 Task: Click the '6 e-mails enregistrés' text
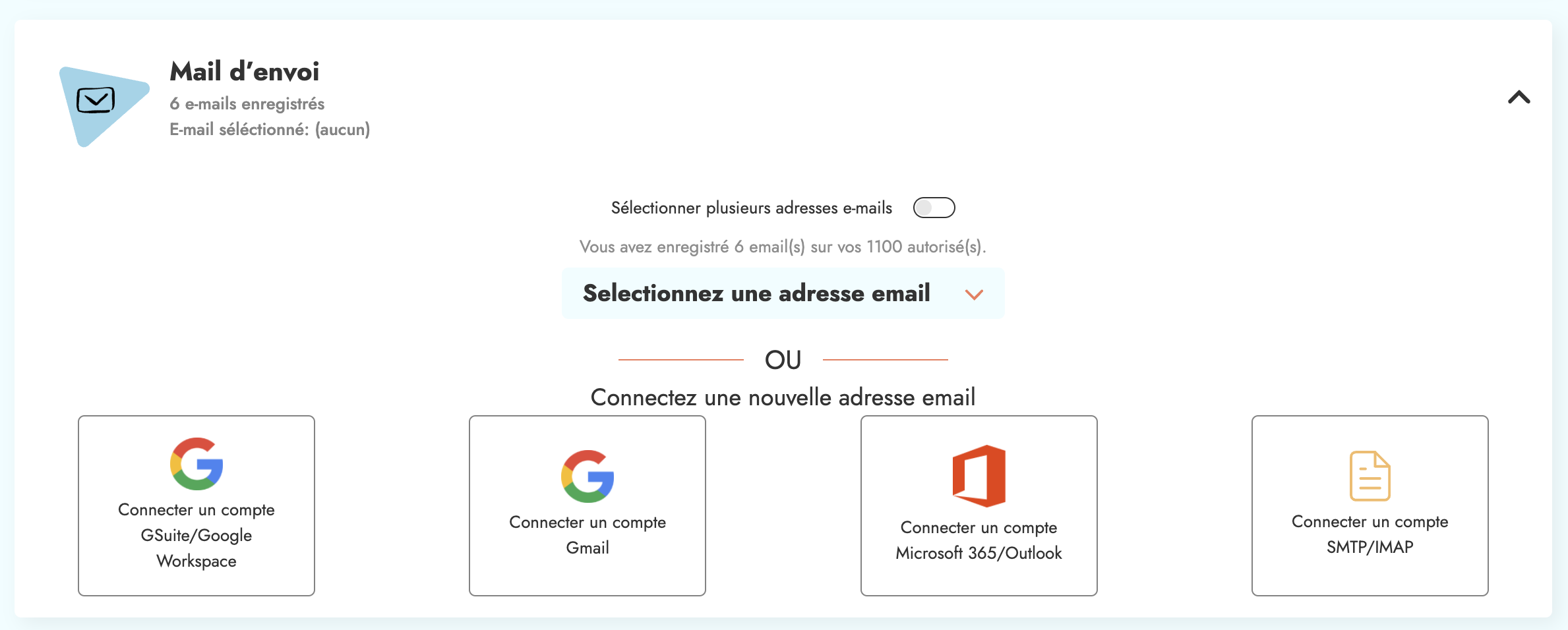coord(247,103)
